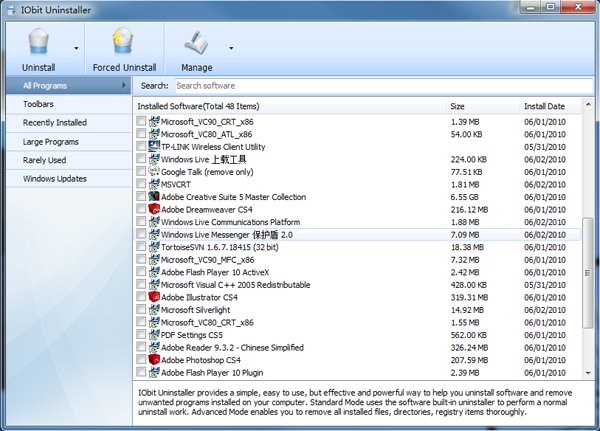Tick the Adobe Photoshop CS4 checkbox
600x431 pixels.
[141, 359]
